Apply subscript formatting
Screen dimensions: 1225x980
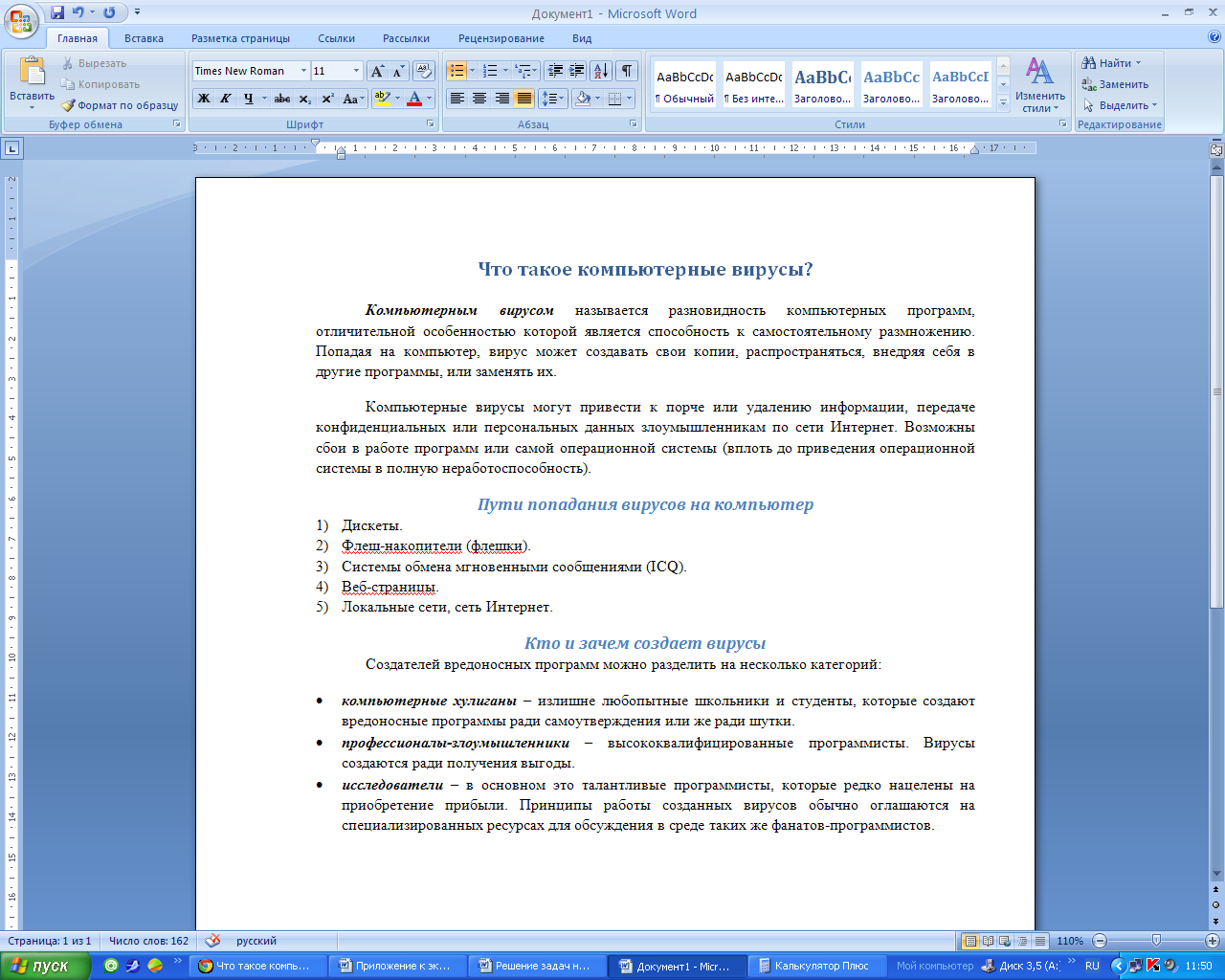pyautogui.click(x=304, y=99)
